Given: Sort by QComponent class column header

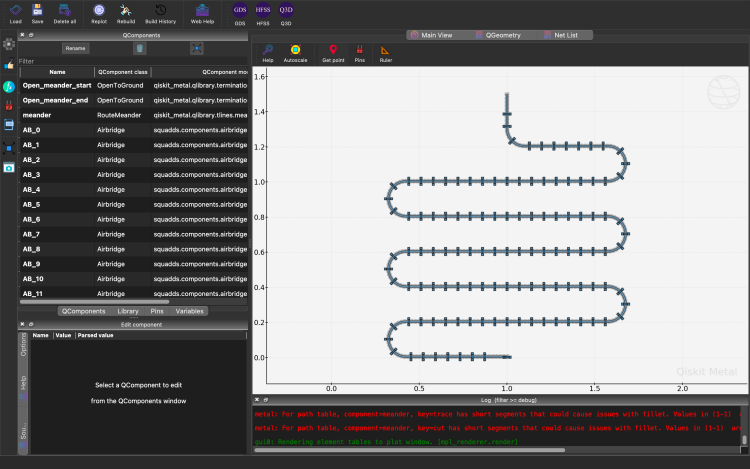Looking at the screenshot, I should 123,72.
